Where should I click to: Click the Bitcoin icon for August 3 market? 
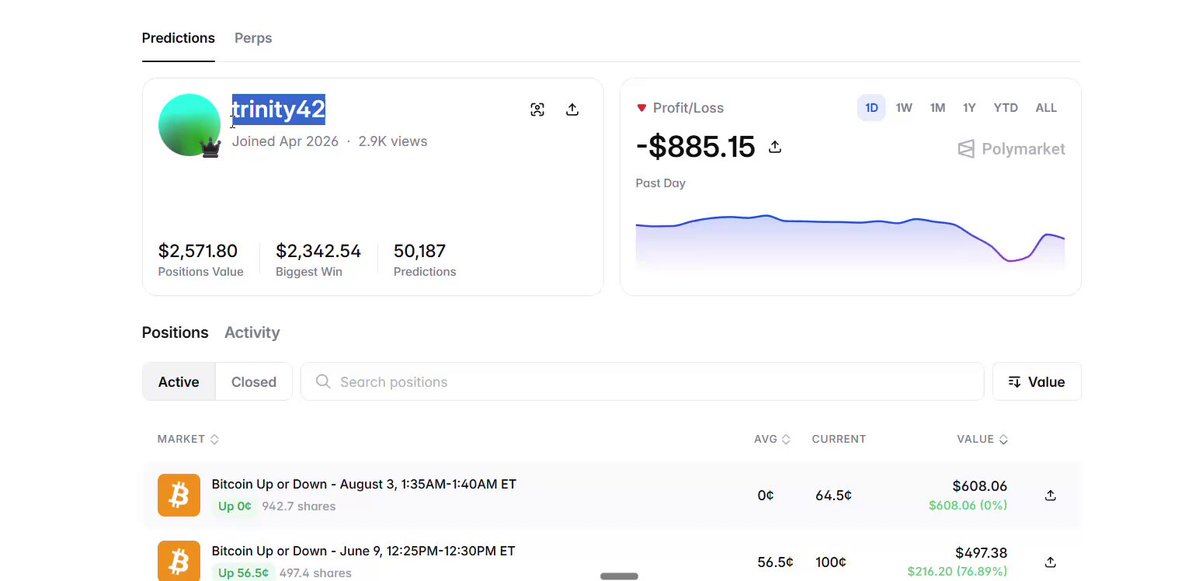click(179, 495)
